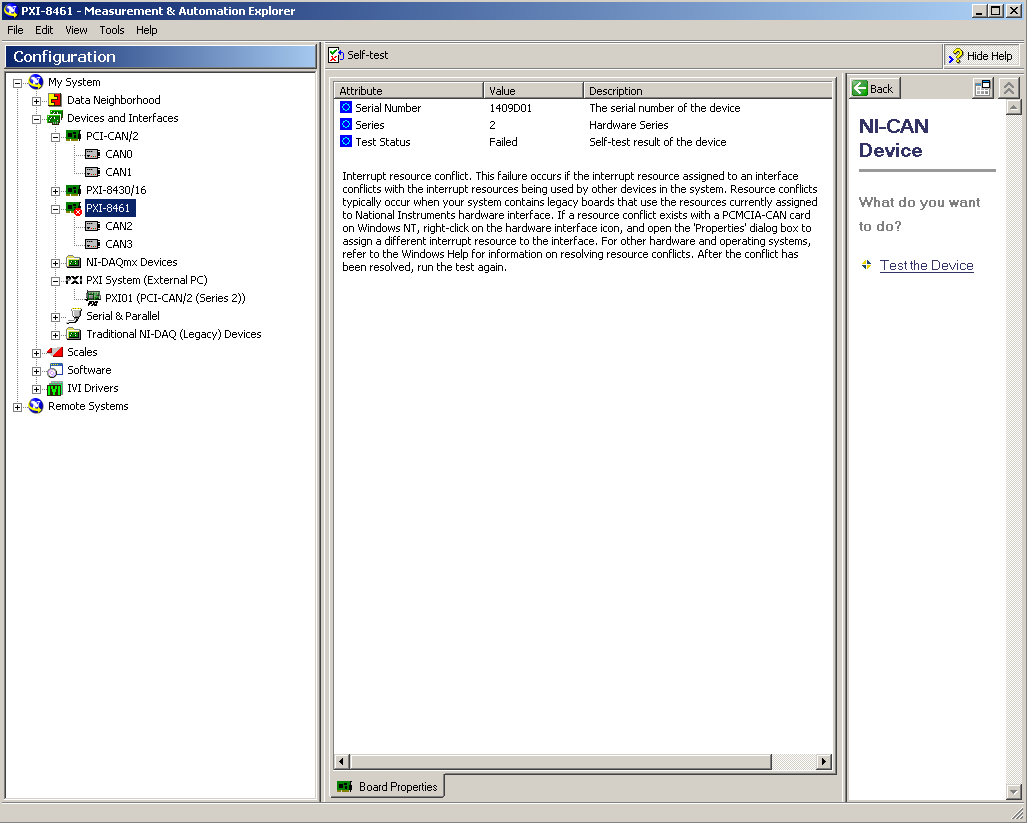This screenshot has height=823, width=1027.
Task: Click the Remote Systems icon
Action: tap(36, 406)
